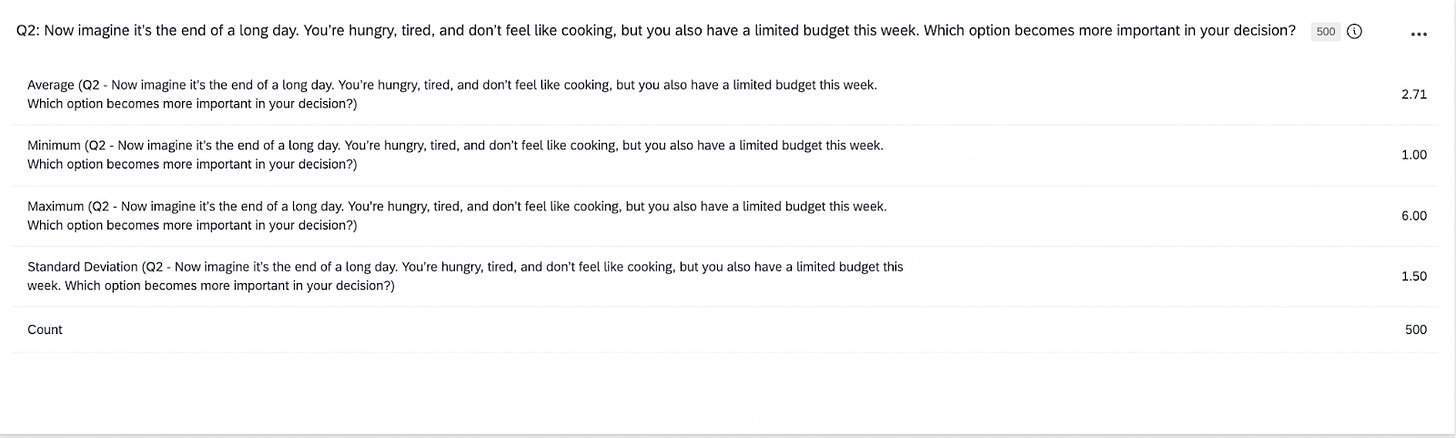
Task: Click the average value 2.71
Action: [x=1414, y=94]
